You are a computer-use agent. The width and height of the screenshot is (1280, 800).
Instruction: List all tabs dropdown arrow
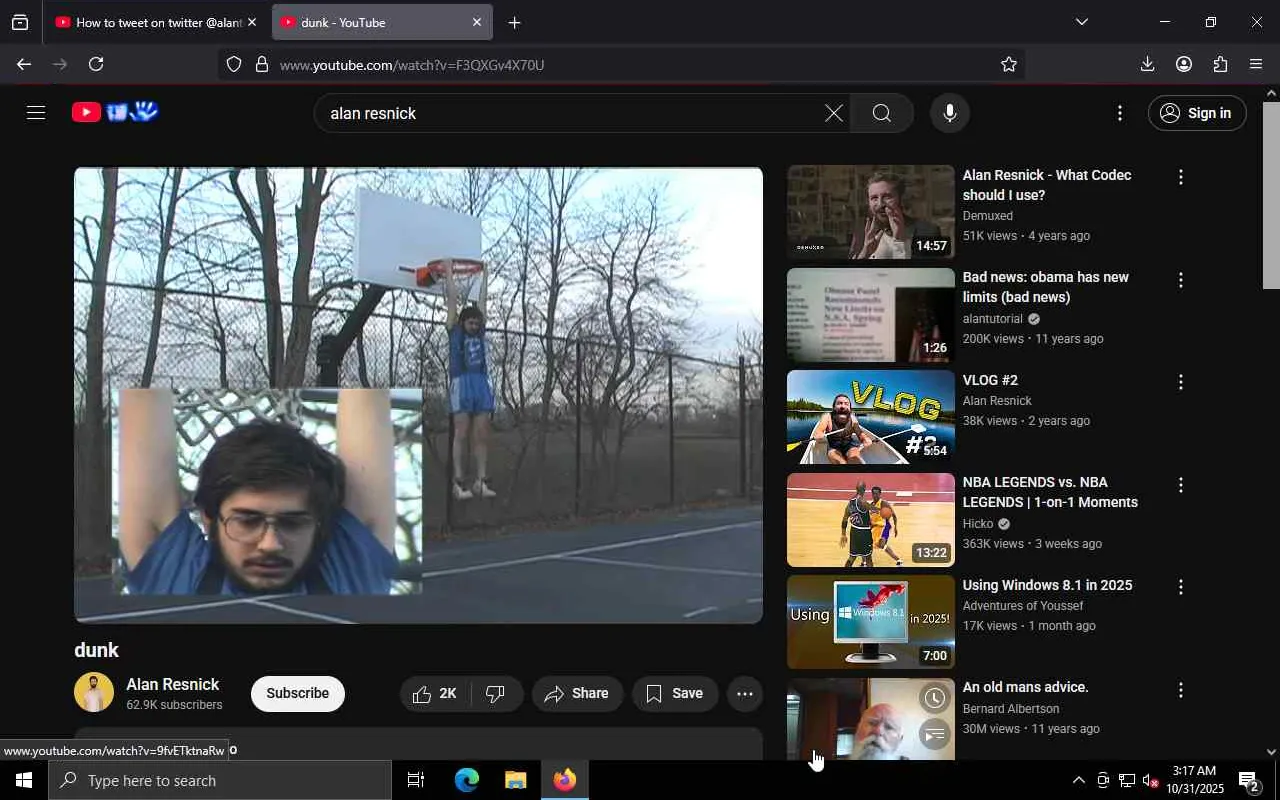coord(1081,22)
